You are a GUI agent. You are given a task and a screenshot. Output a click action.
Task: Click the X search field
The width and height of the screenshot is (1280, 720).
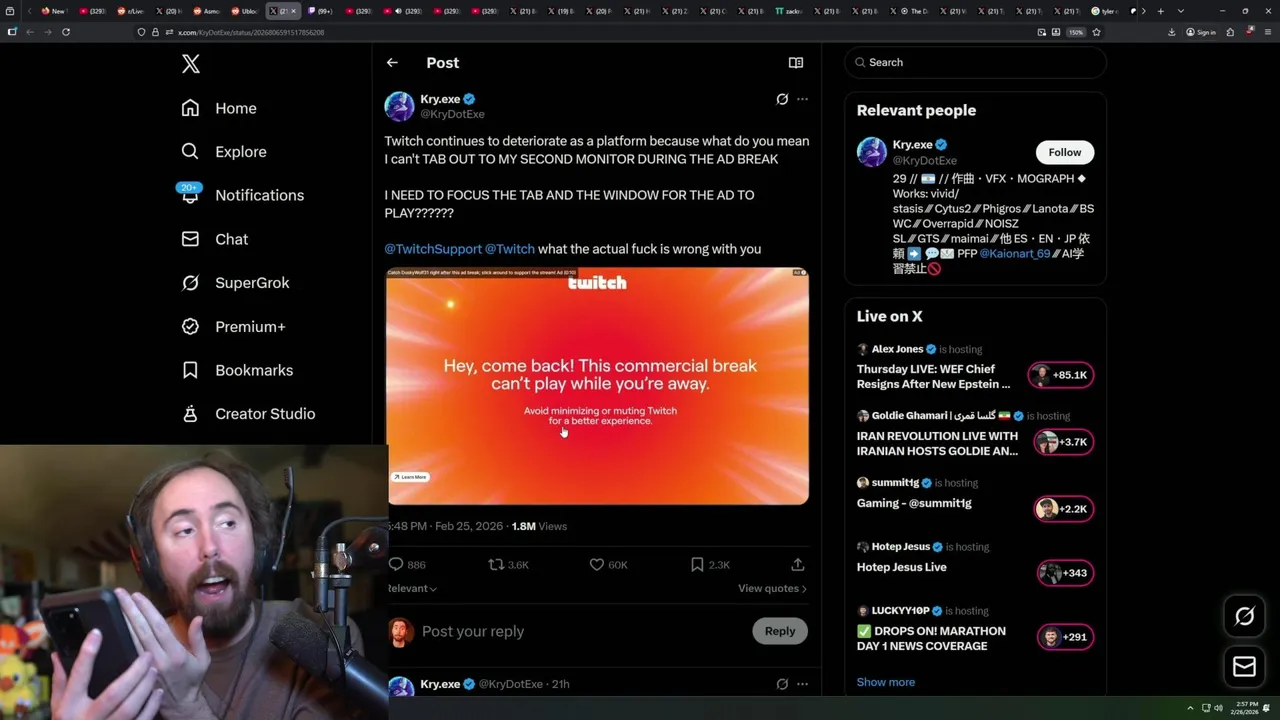coord(975,62)
